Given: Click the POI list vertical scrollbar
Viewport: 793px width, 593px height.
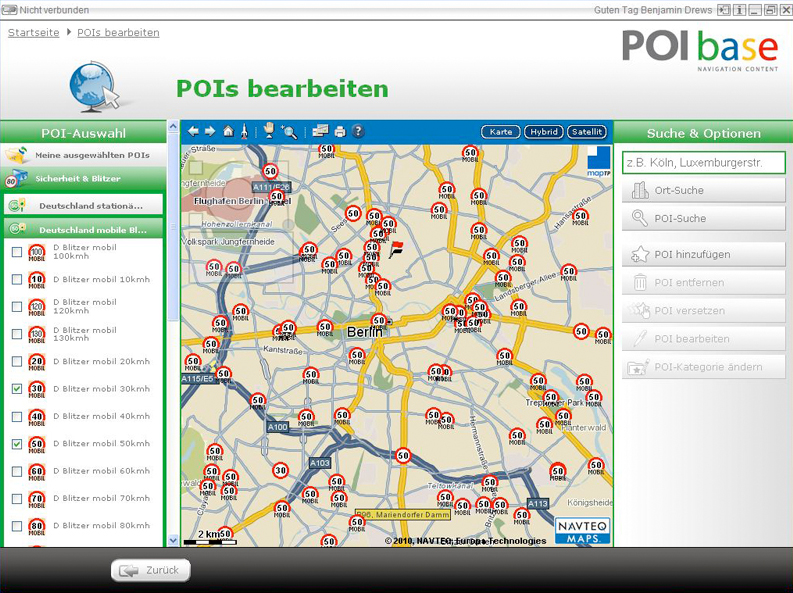Looking at the screenshot, I should (171, 400).
